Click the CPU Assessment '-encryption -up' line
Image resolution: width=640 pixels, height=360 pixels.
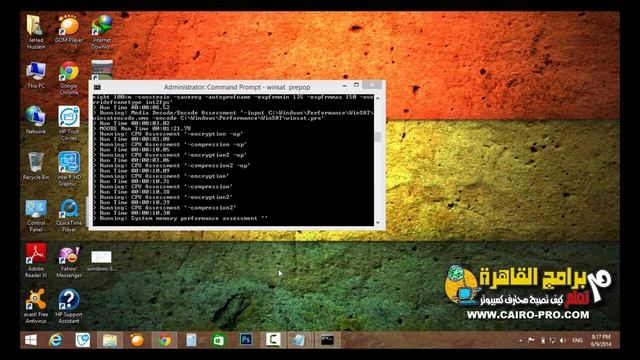pos(168,134)
